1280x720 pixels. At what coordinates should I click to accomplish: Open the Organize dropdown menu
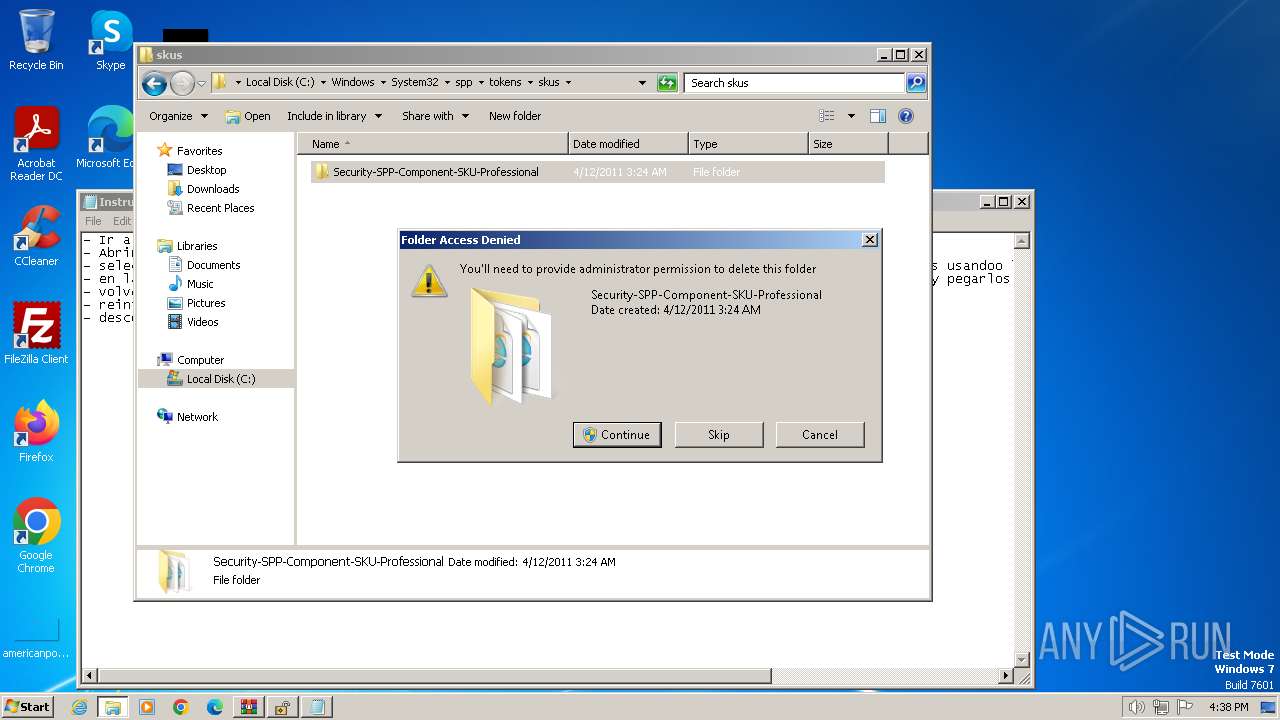pyautogui.click(x=178, y=116)
